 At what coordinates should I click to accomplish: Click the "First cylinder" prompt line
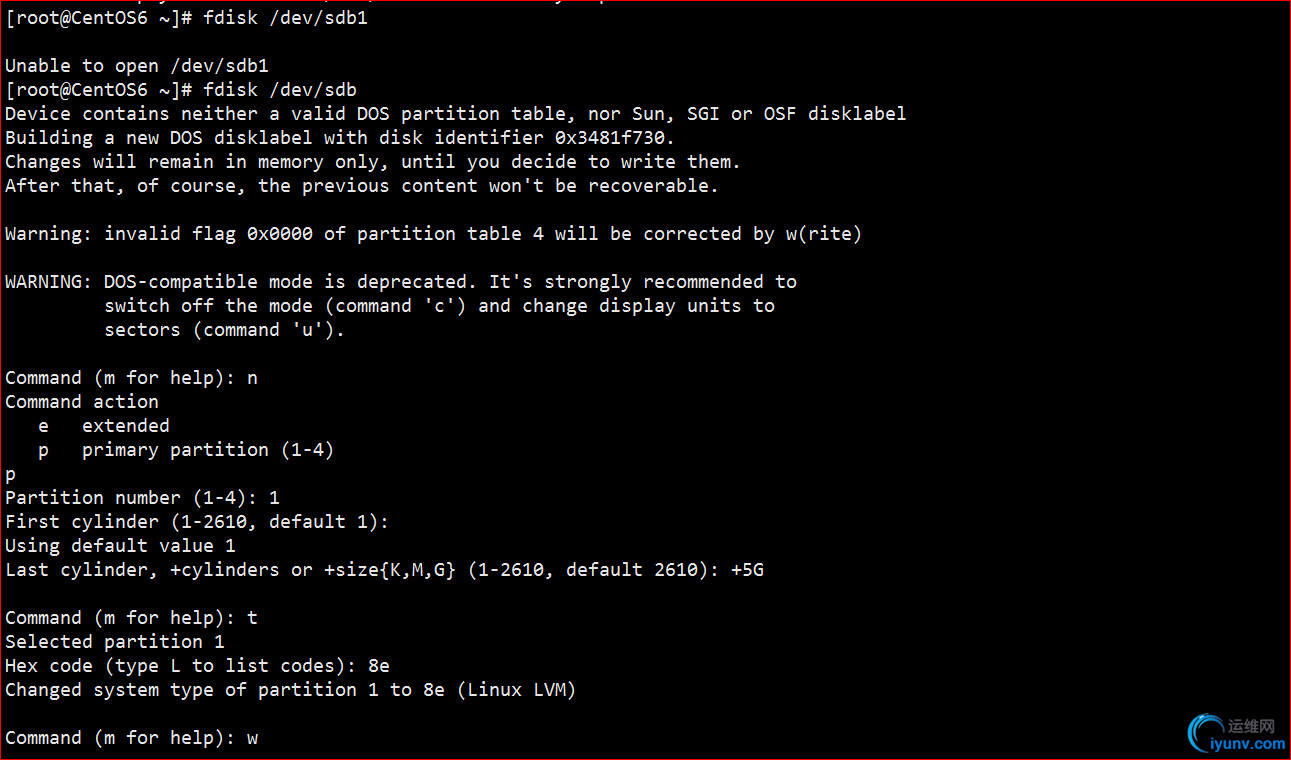[197, 522]
